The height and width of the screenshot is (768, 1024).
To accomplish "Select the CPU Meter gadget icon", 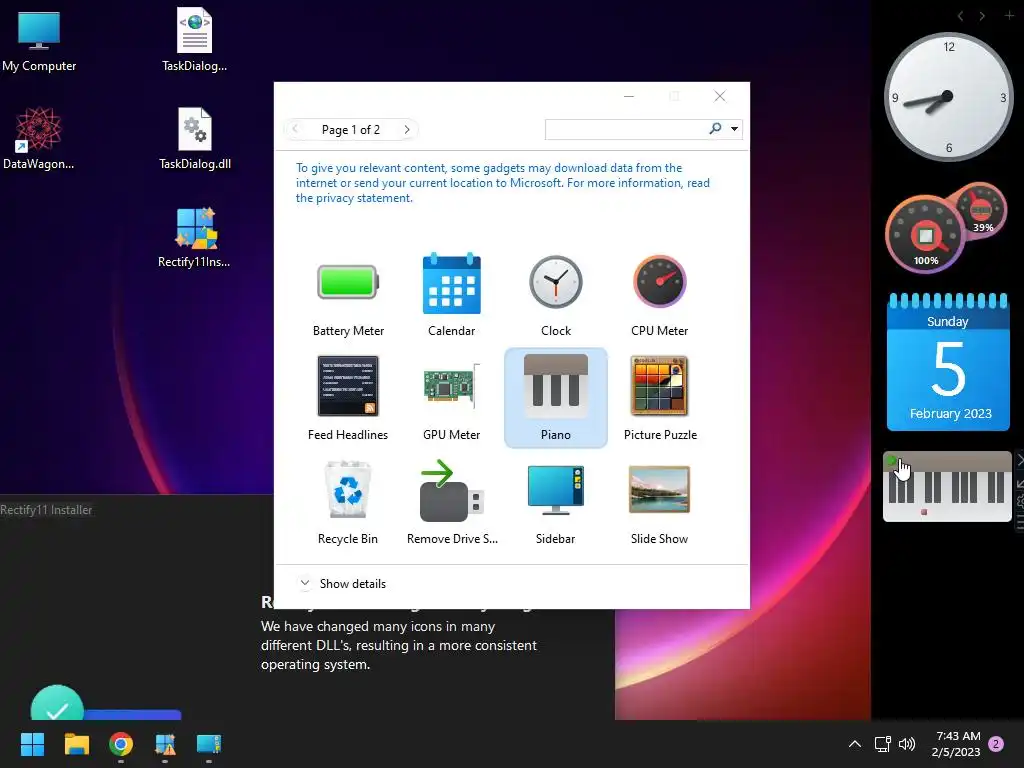I will click(660, 282).
